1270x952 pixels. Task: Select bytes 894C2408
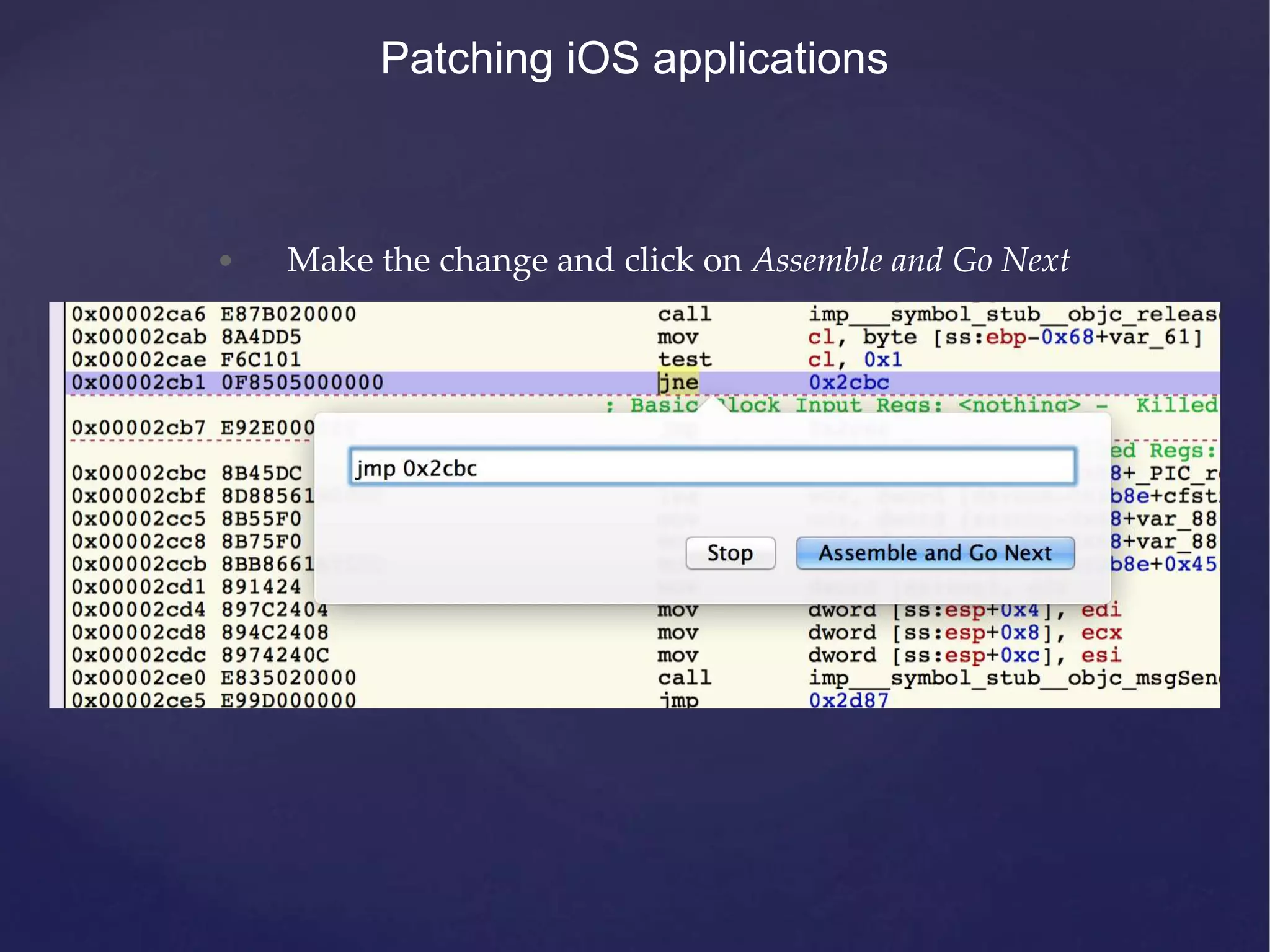coord(275,632)
